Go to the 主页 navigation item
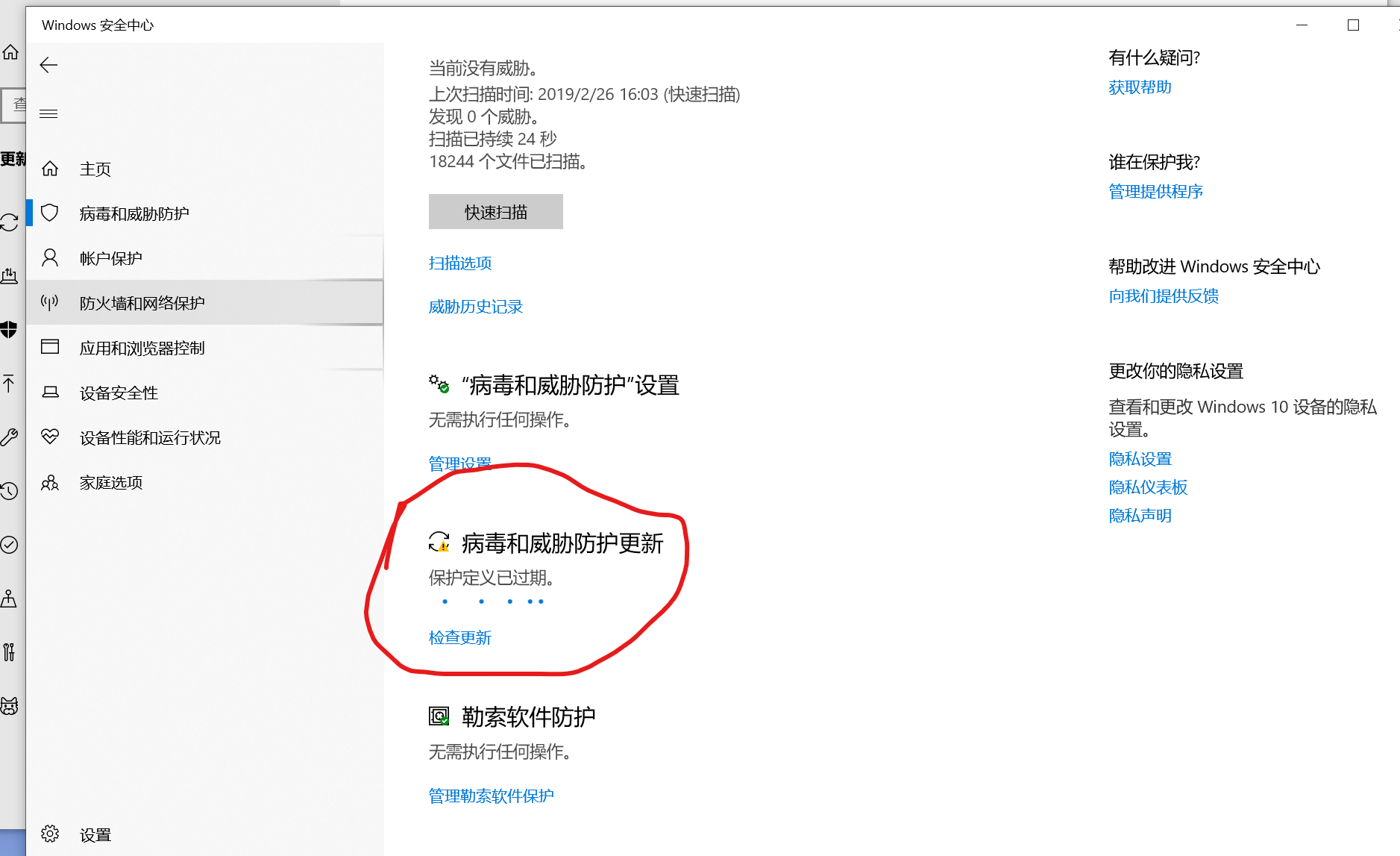Image resolution: width=1400 pixels, height=856 pixels. pos(204,169)
